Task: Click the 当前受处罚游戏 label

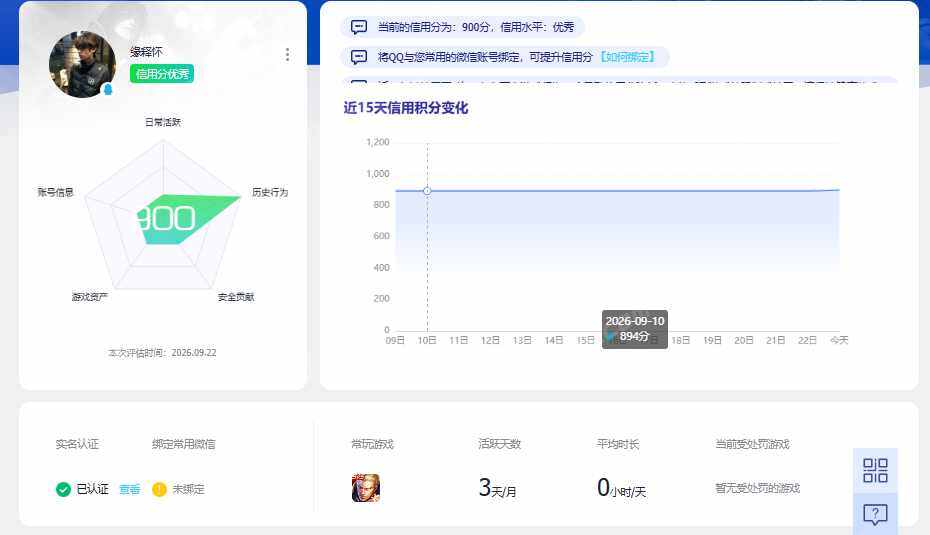Action: click(752, 444)
